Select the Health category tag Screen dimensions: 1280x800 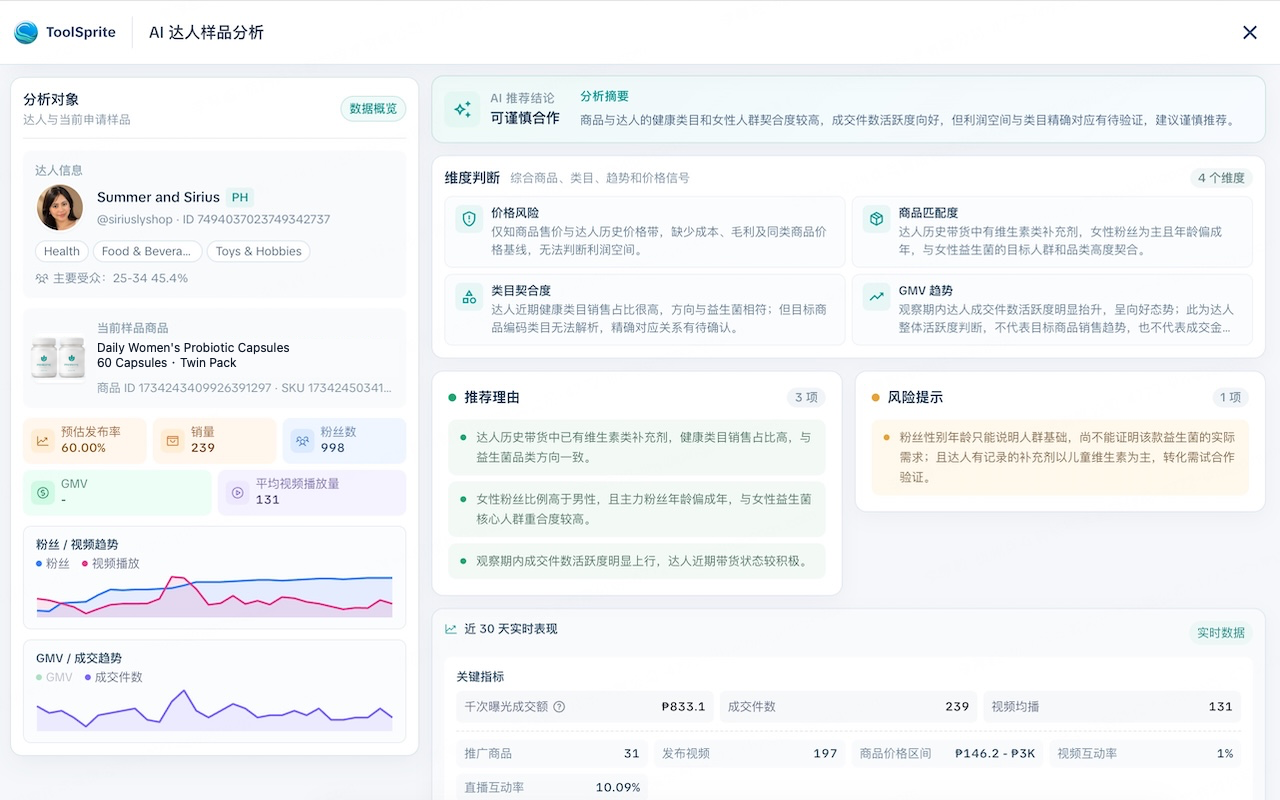coord(62,251)
